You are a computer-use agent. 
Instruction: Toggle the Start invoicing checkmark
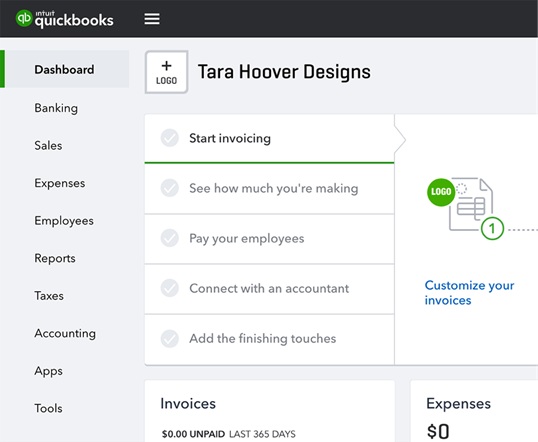click(169, 138)
